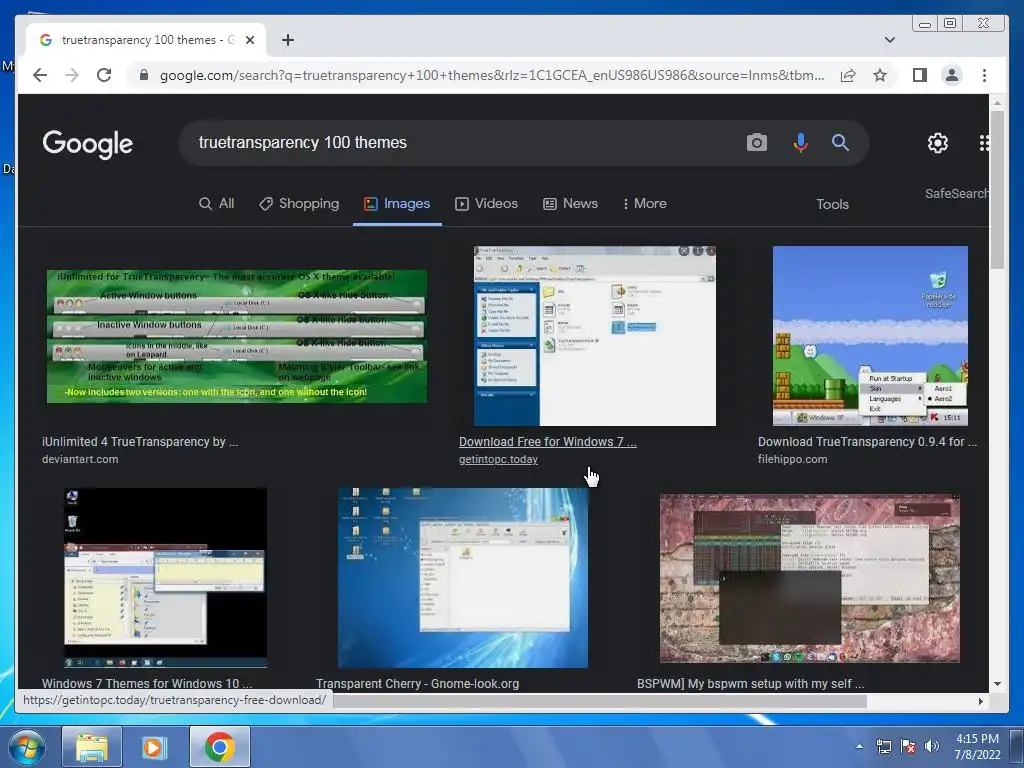Open 'BSPWM] My bspwm setup' link

[750, 684]
